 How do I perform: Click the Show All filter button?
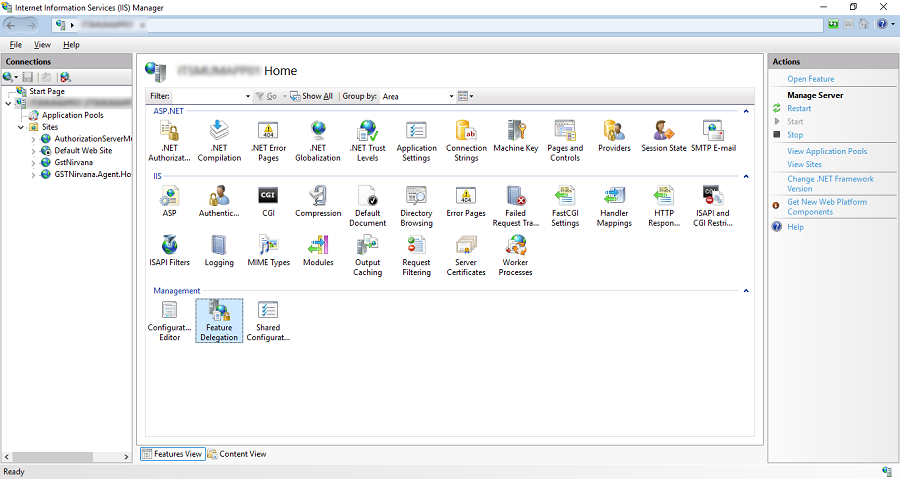click(x=312, y=96)
